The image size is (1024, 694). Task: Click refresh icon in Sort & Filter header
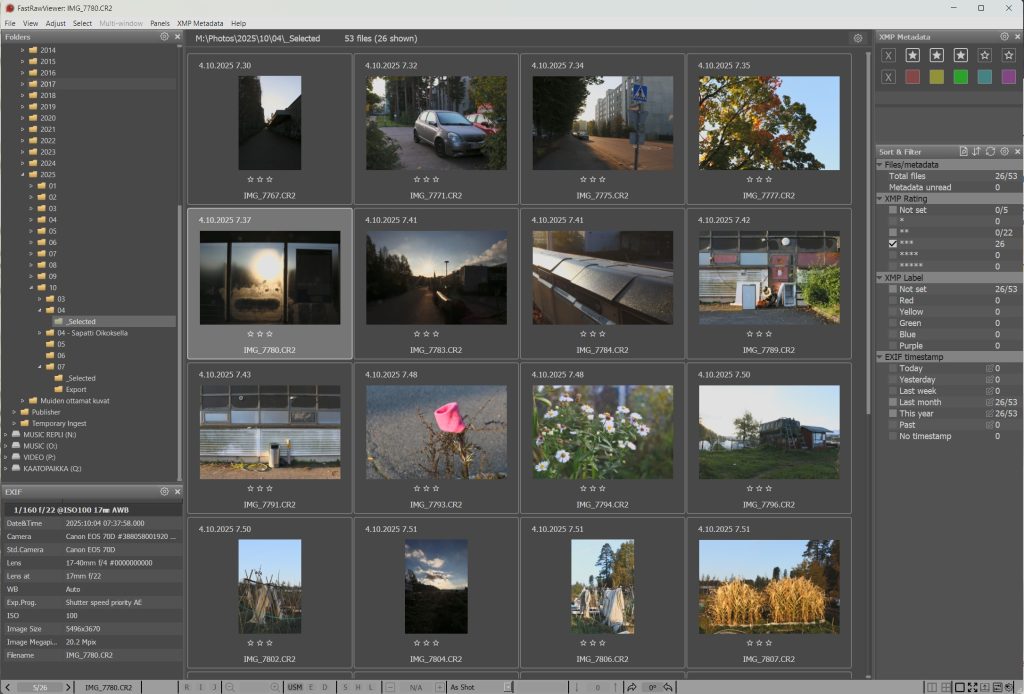990,151
